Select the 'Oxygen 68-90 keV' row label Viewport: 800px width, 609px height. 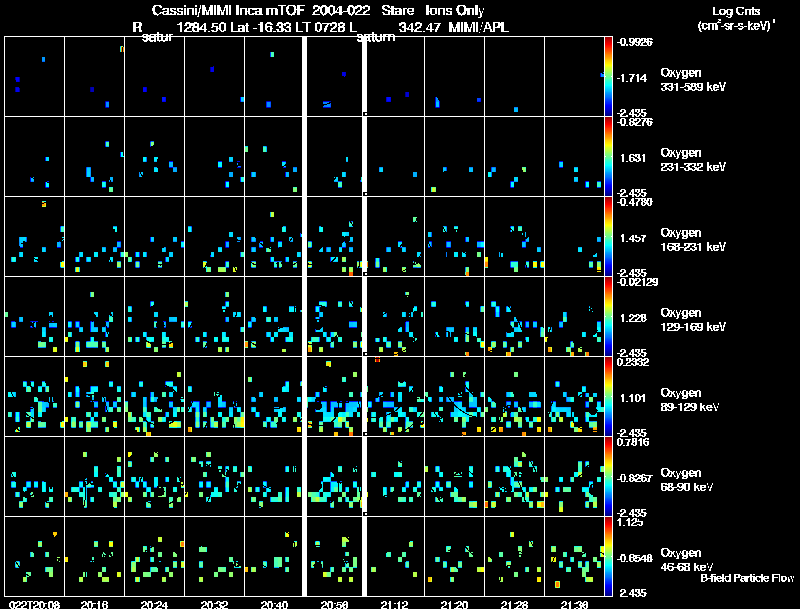click(687, 480)
